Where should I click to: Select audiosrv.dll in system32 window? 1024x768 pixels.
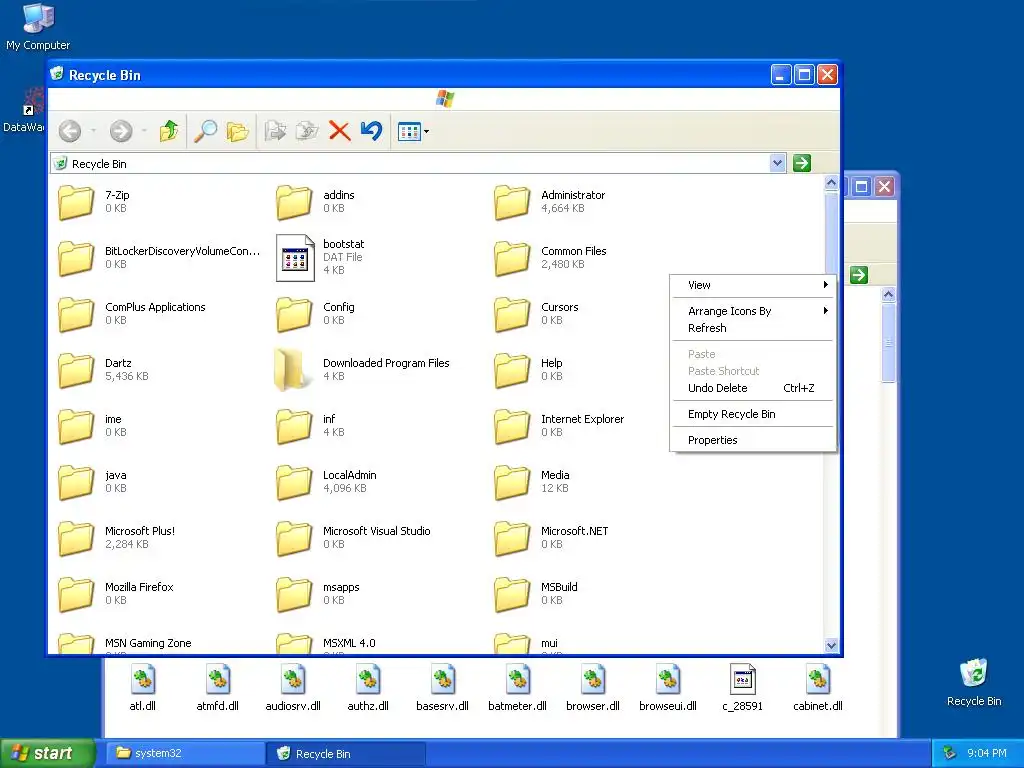pyautogui.click(x=293, y=687)
